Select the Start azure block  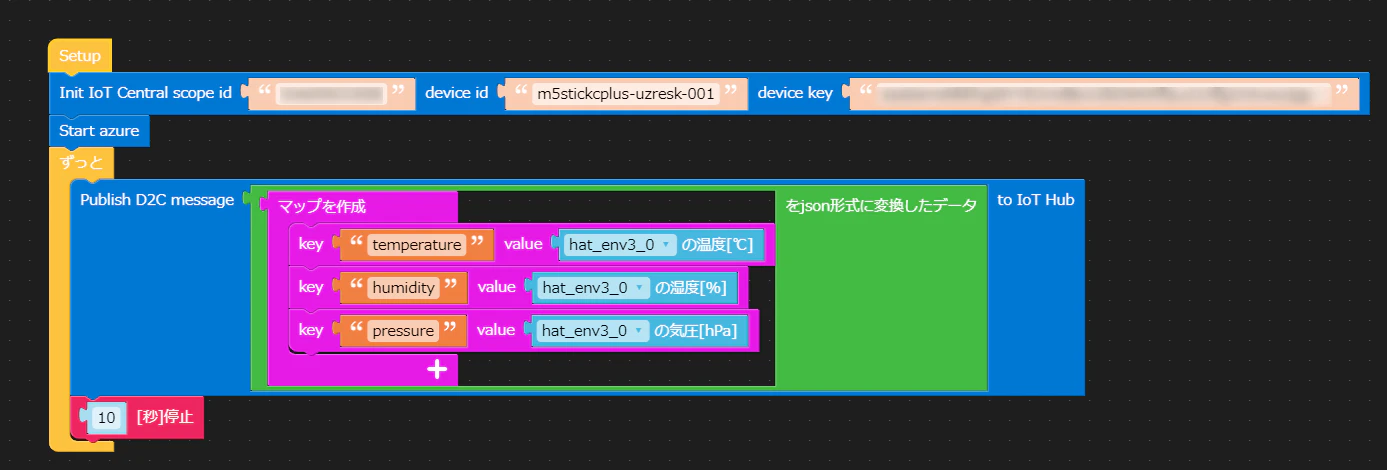tap(99, 130)
